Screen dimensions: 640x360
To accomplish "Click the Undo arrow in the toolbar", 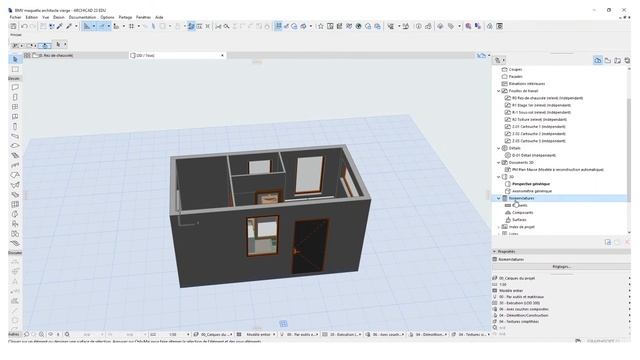I will point(24,26).
